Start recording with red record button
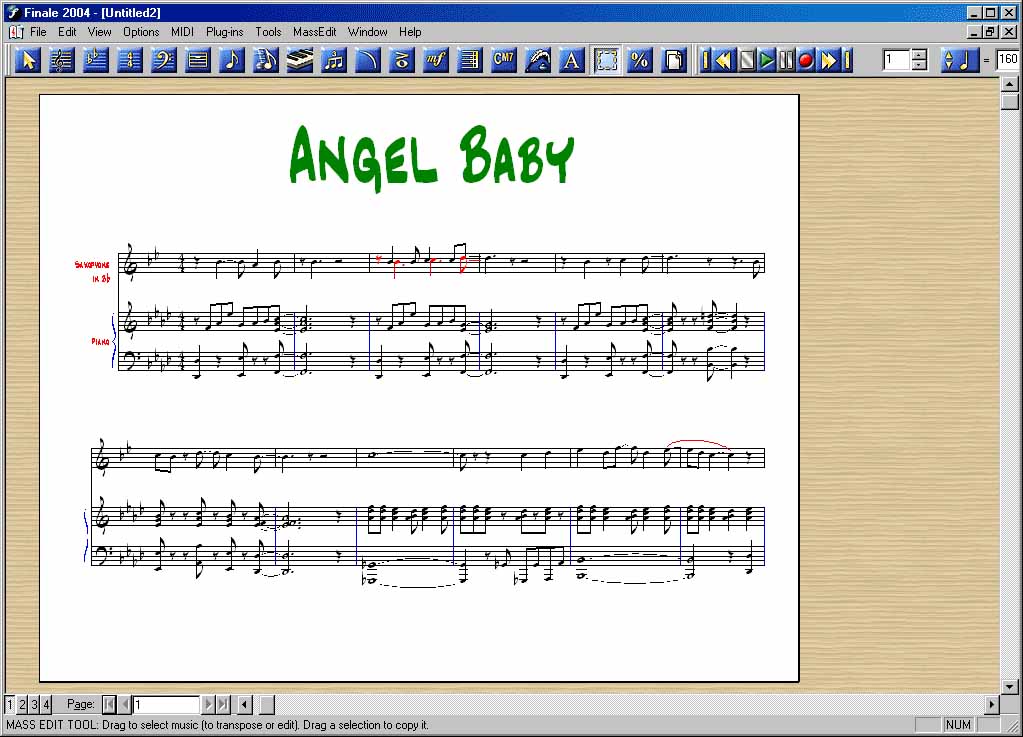Viewport: 1023px width, 737px height. click(806, 61)
